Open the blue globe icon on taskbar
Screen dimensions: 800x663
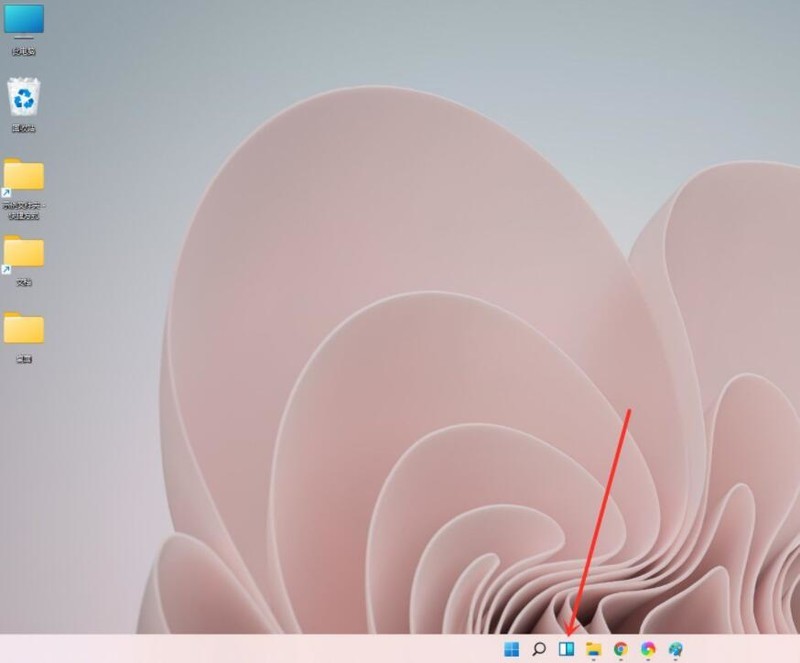(676, 649)
